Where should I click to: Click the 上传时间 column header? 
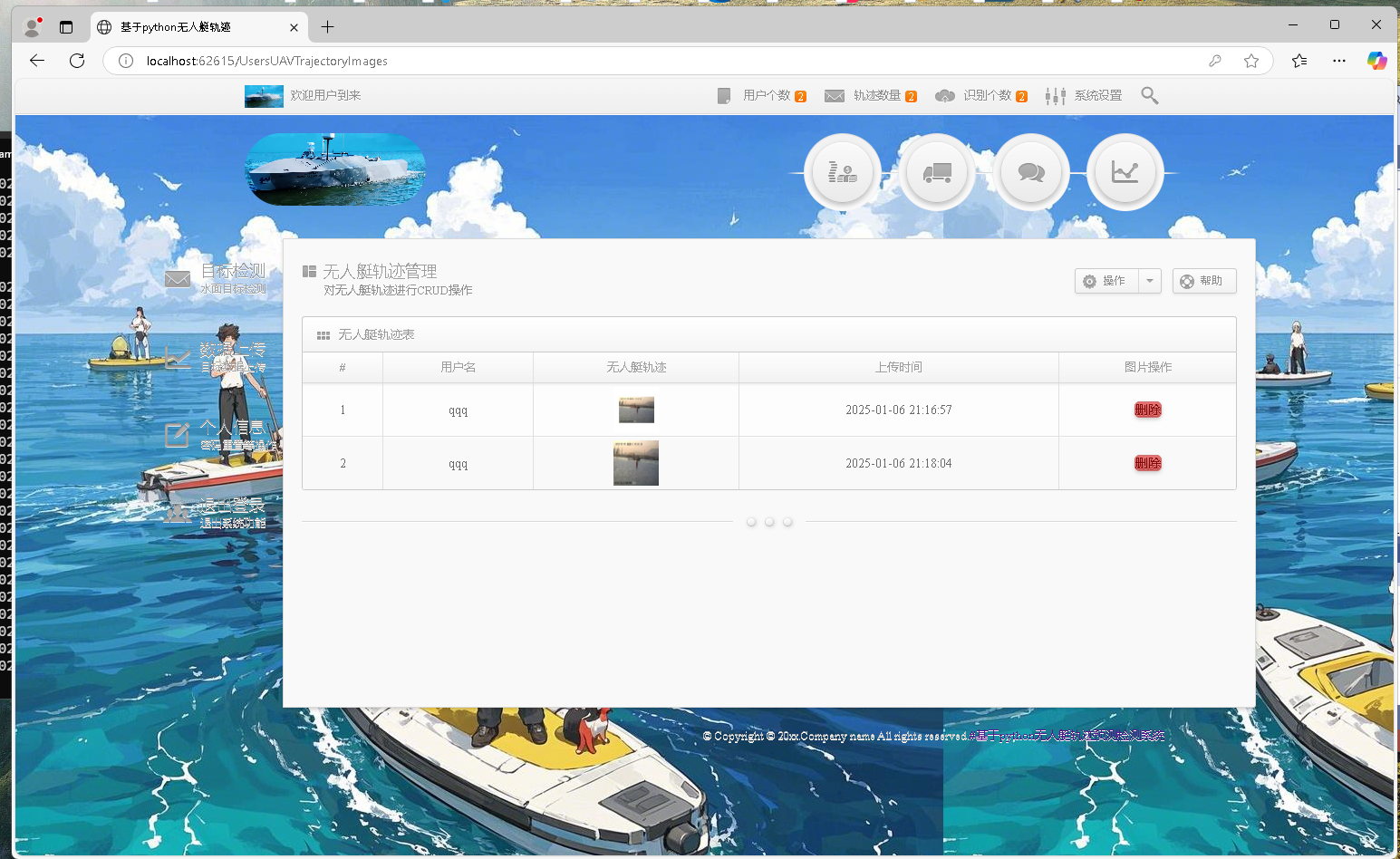click(x=899, y=367)
